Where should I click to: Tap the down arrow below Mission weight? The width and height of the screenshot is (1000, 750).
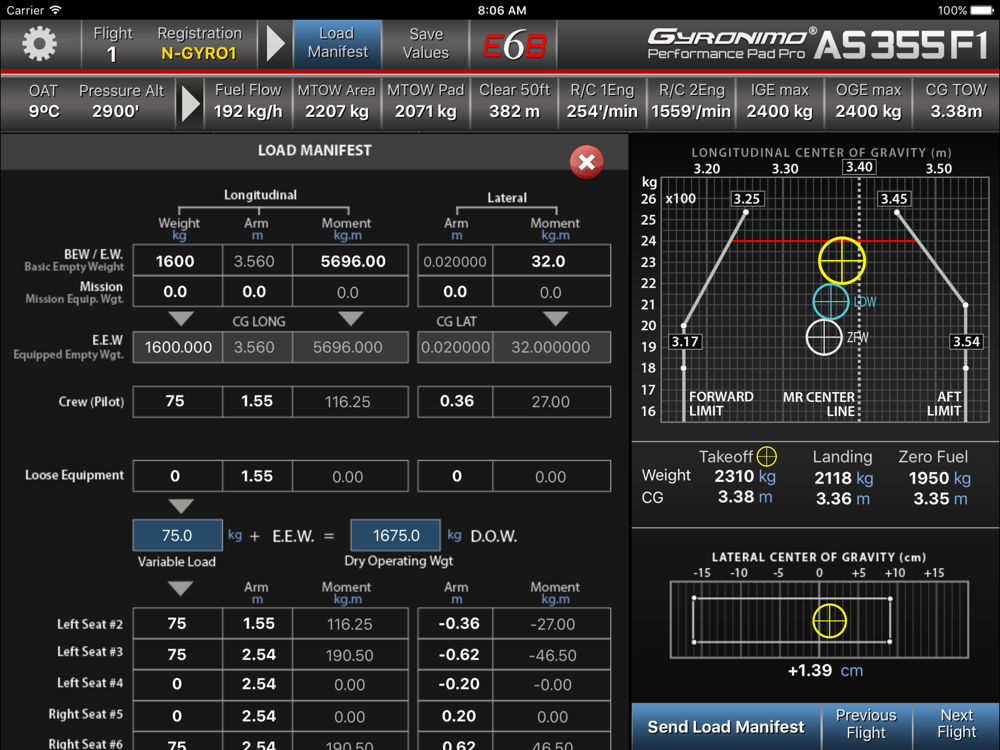click(180, 318)
